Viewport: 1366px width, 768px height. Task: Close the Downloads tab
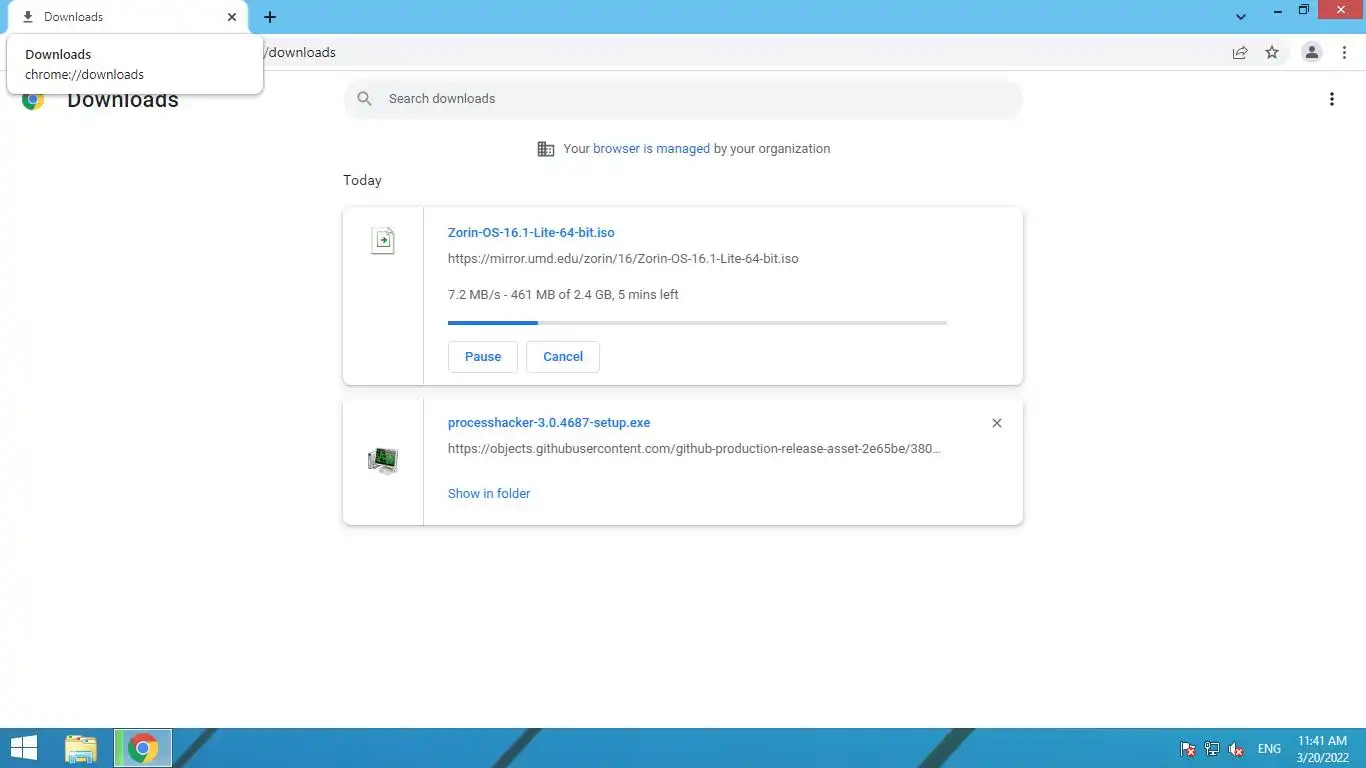[x=232, y=17]
